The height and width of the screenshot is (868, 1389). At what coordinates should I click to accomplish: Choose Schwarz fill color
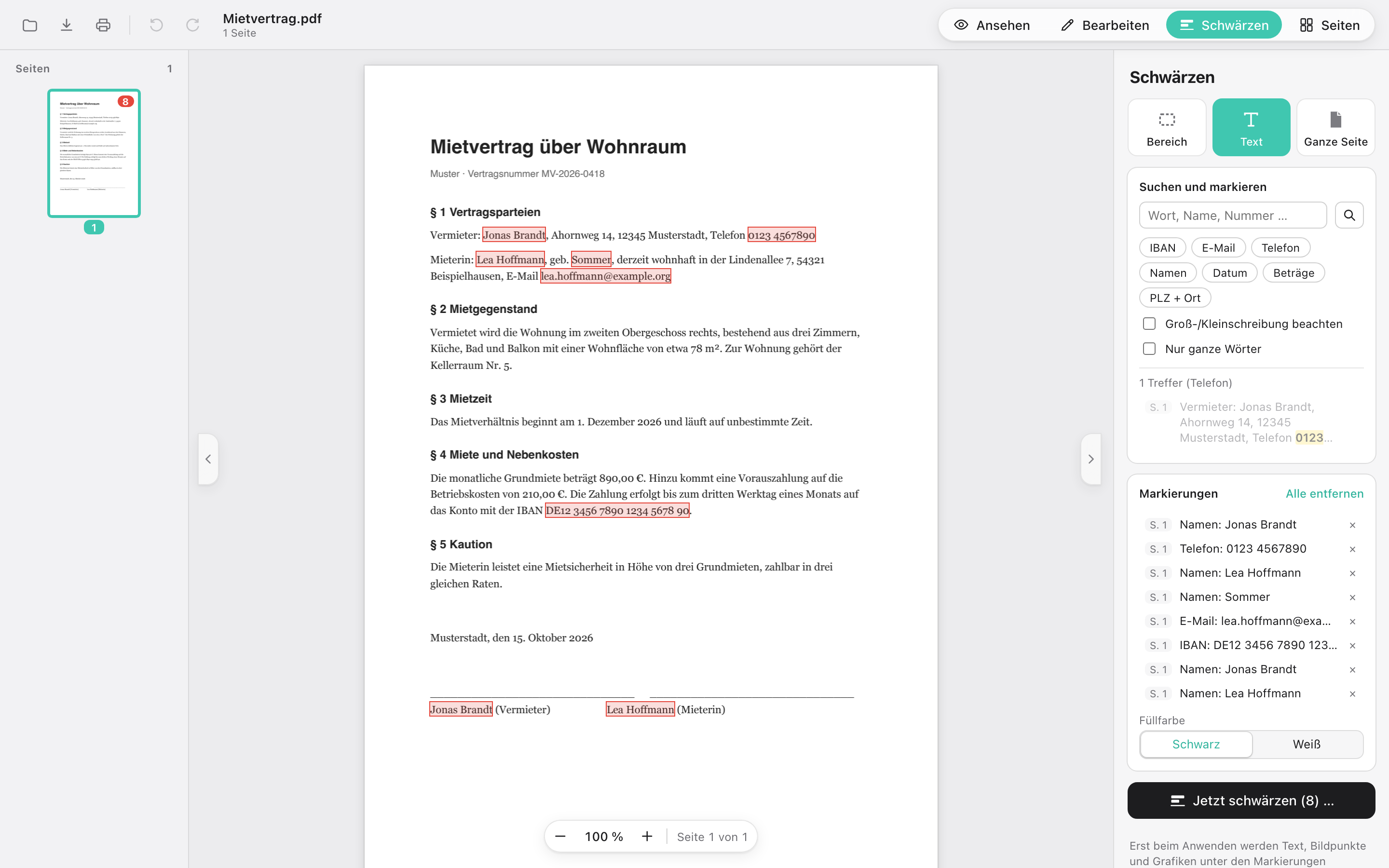[1196, 744]
